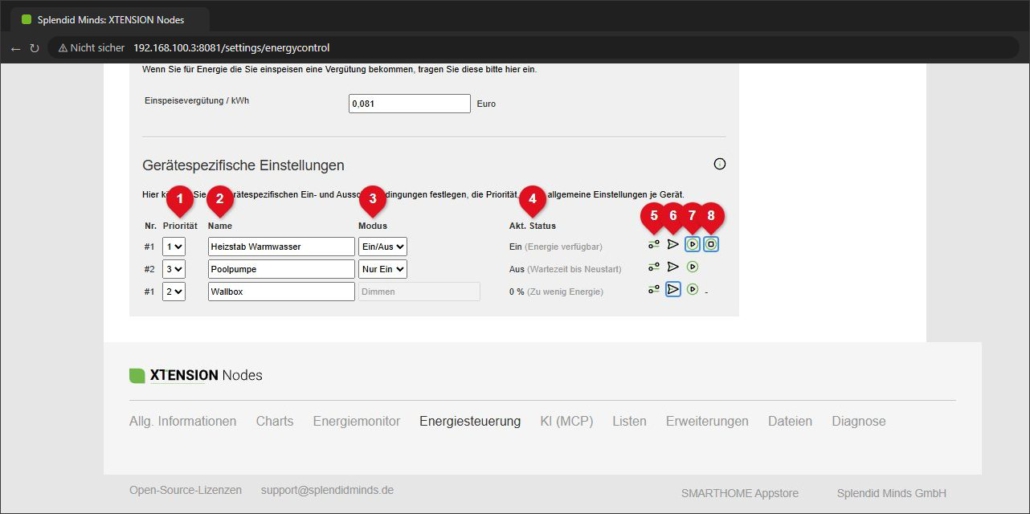Open priority dropdown for Wallbox
Viewport: 1030px width, 514px height.
click(x=173, y=291)
